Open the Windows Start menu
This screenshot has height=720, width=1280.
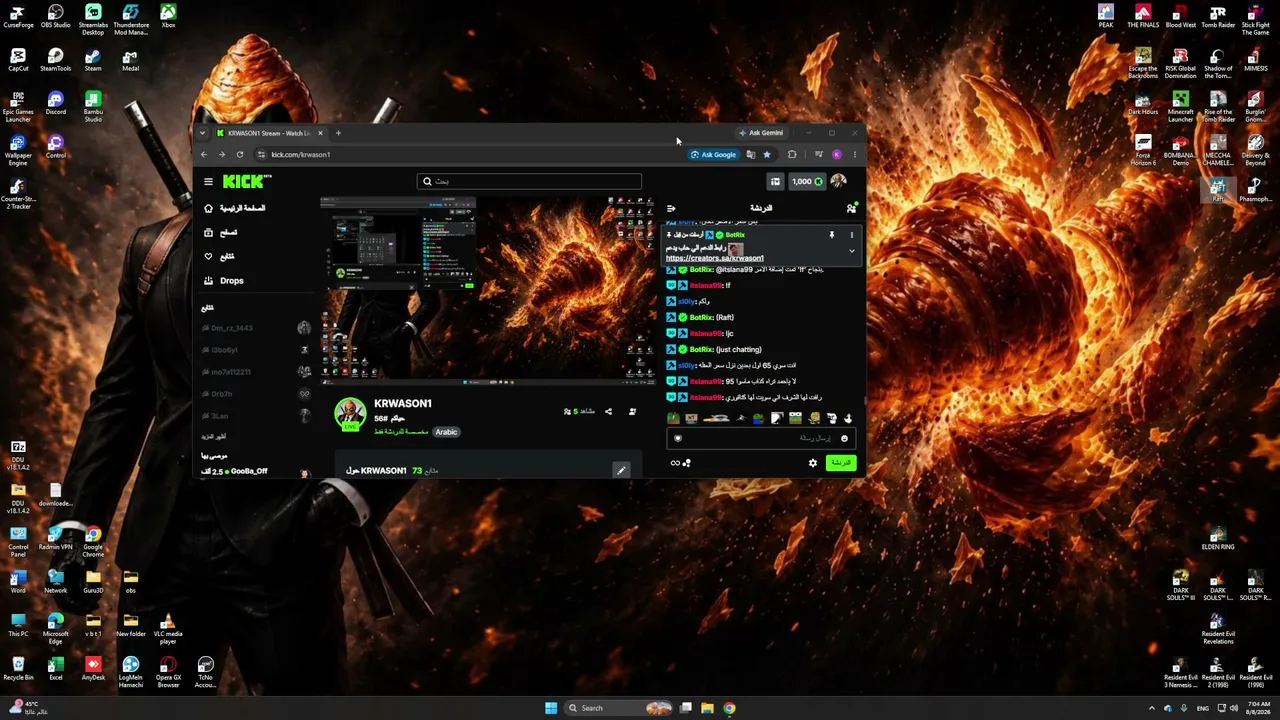[551, 708]
